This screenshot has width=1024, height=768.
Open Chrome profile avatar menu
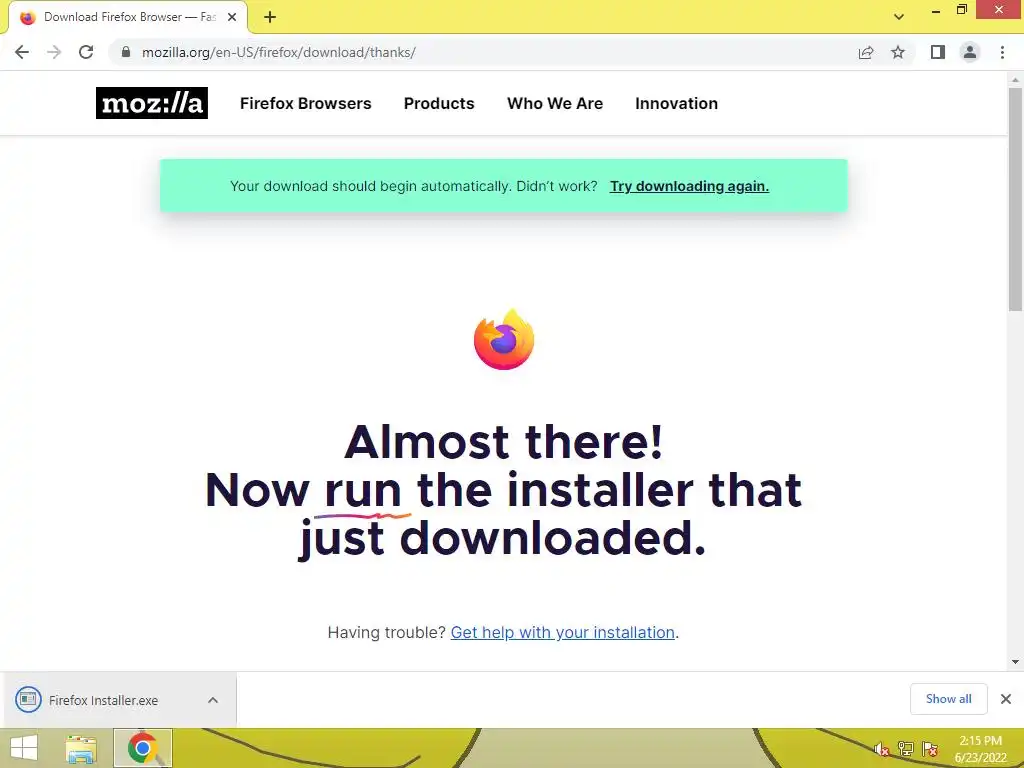pyautogui.click(x=970, y=52)
